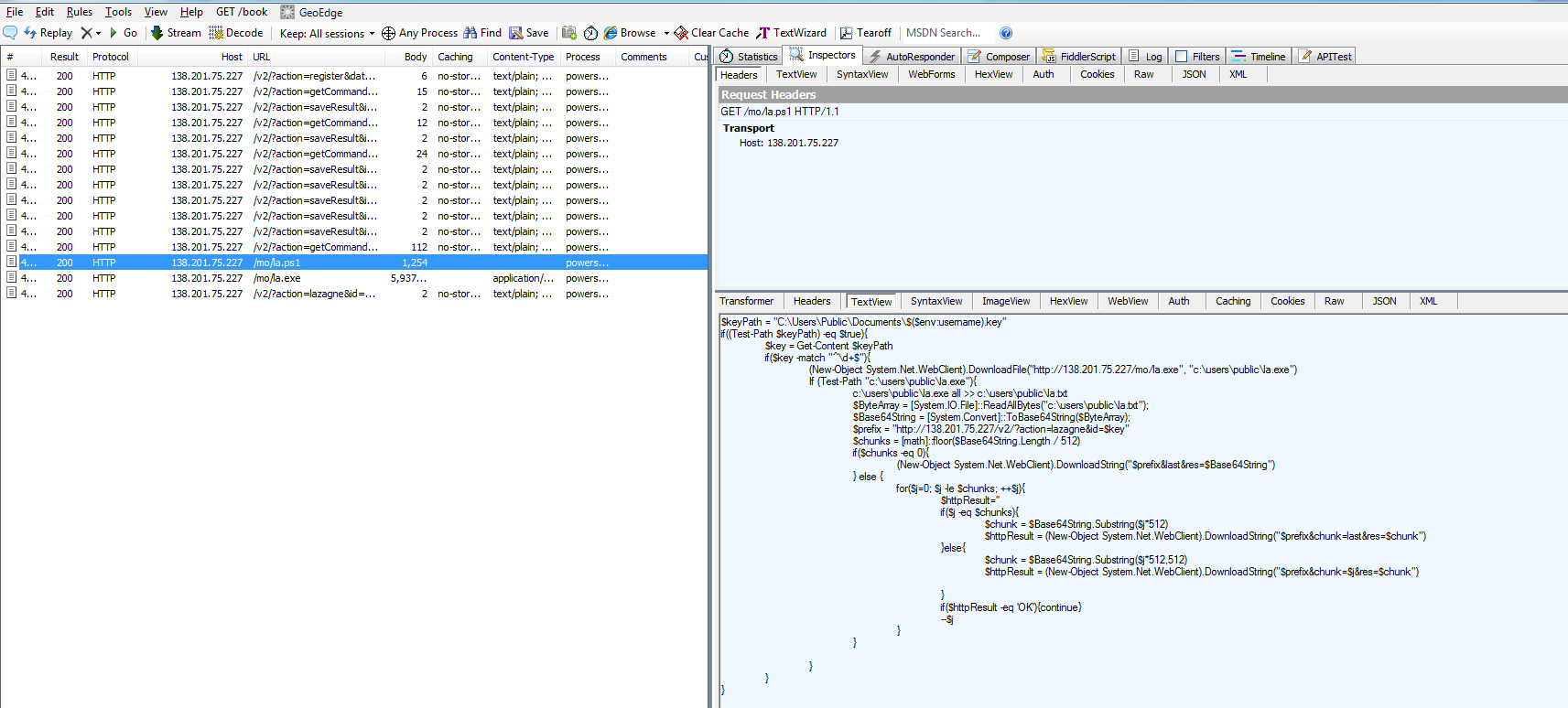
Task: Tearoff the toolbar window
Action: (866, 33)
